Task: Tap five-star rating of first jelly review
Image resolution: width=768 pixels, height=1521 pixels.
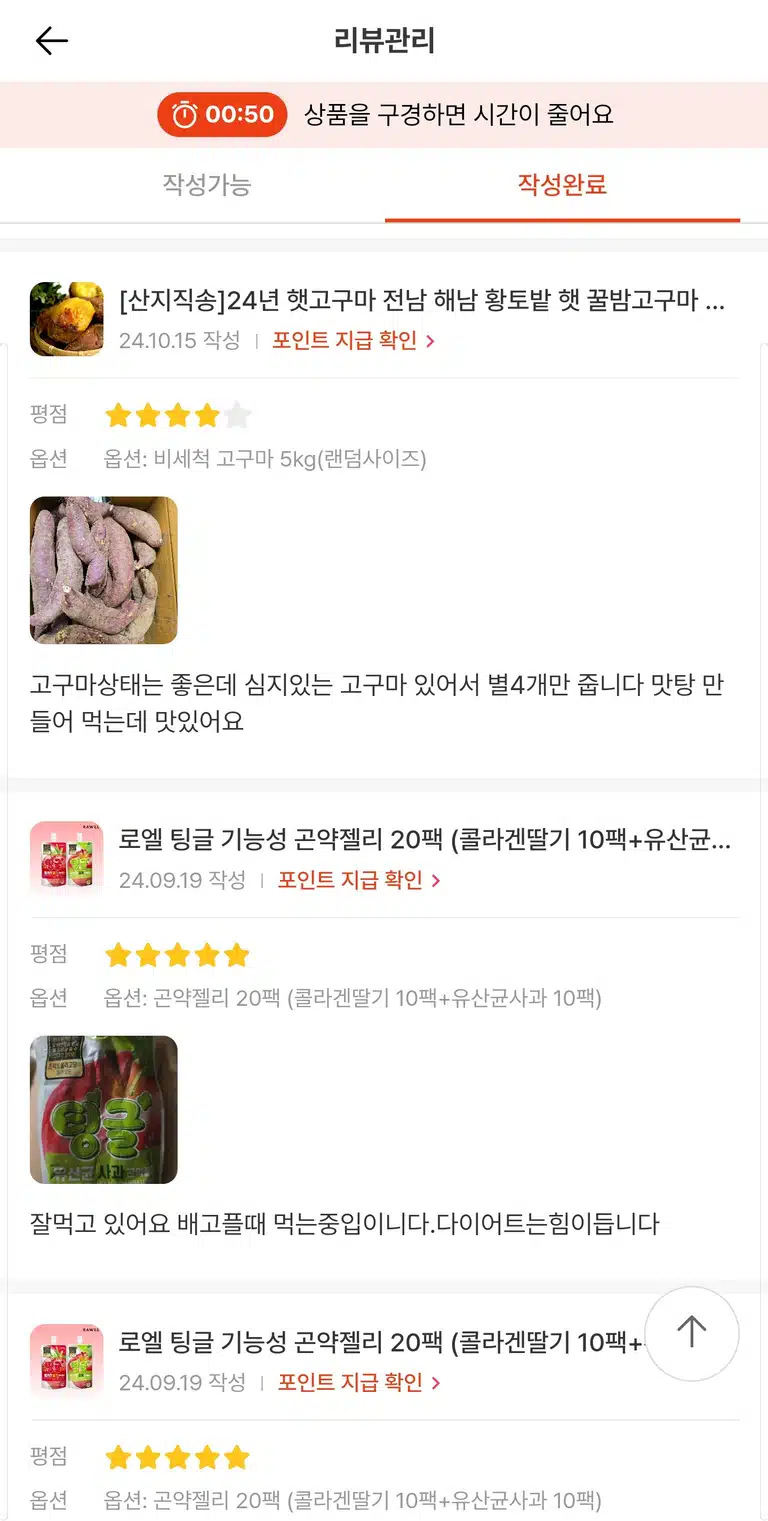Action: [x=178, y=955]
